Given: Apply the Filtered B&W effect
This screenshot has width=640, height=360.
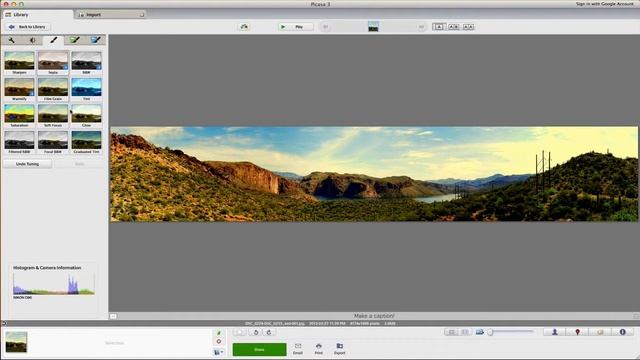Looking at the screenshot, I should click(x=19, y=142).
